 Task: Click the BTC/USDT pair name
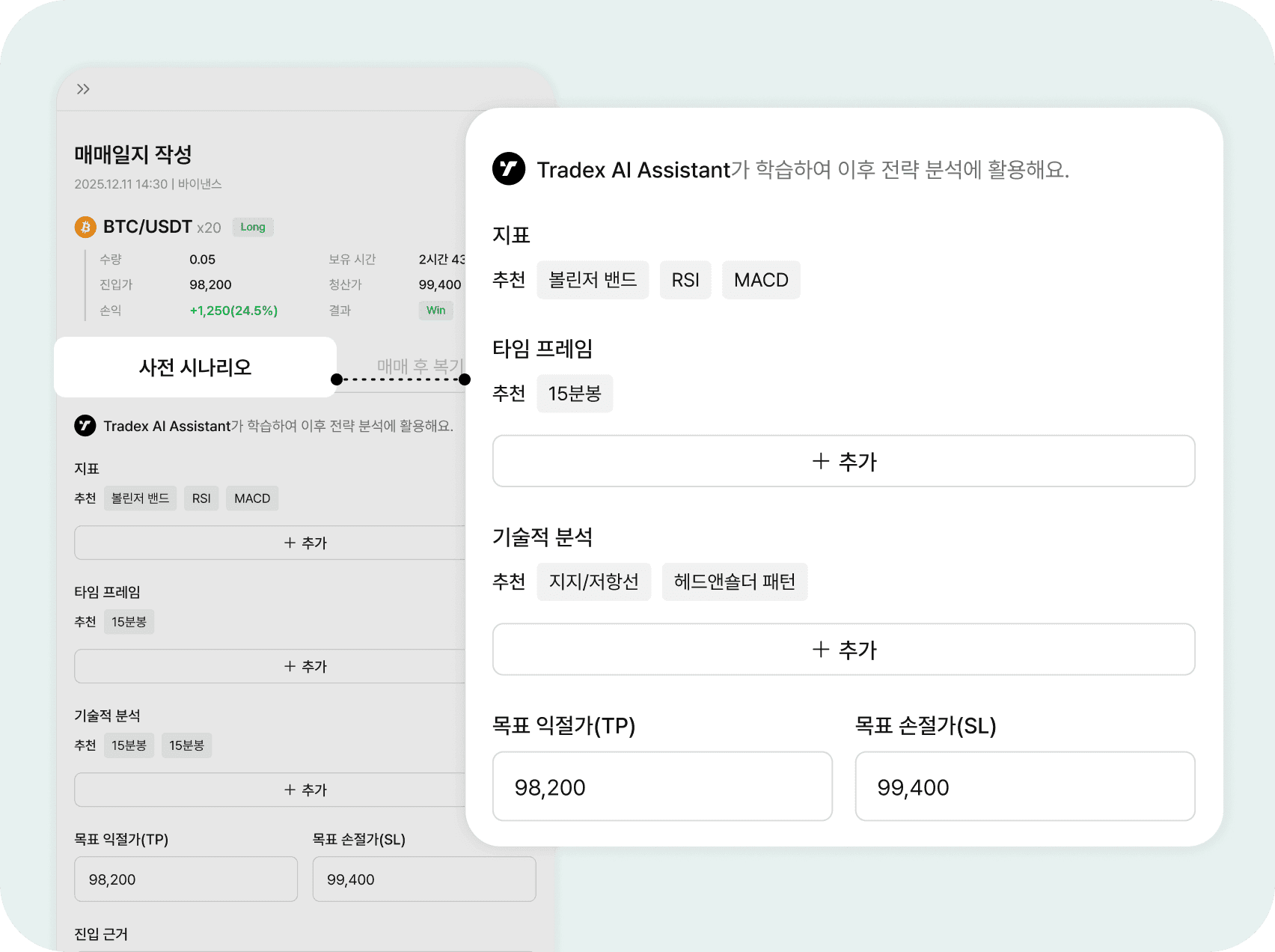pos(147,227)
